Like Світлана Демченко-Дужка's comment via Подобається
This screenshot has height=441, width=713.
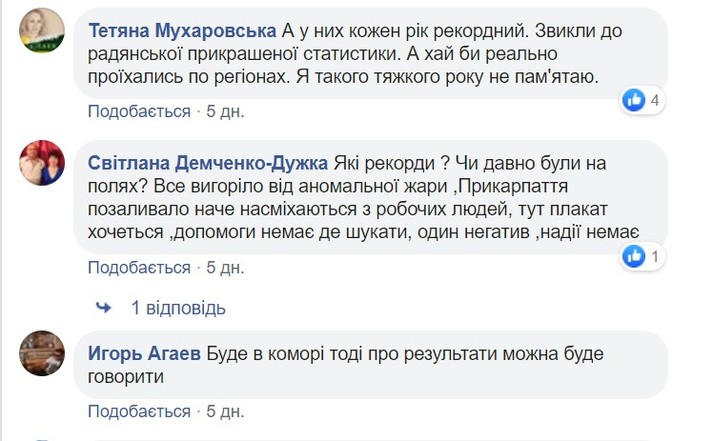coord(139,268)
